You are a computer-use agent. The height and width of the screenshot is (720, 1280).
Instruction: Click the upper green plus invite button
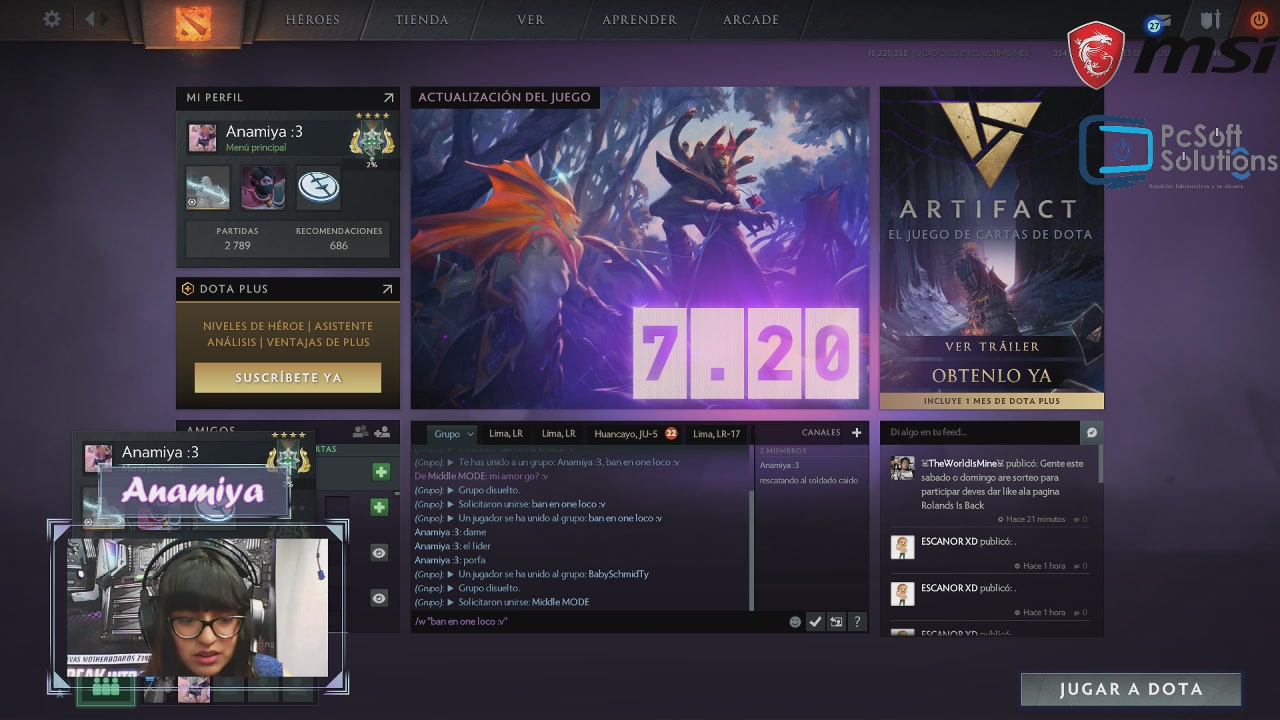pos(380,472)
